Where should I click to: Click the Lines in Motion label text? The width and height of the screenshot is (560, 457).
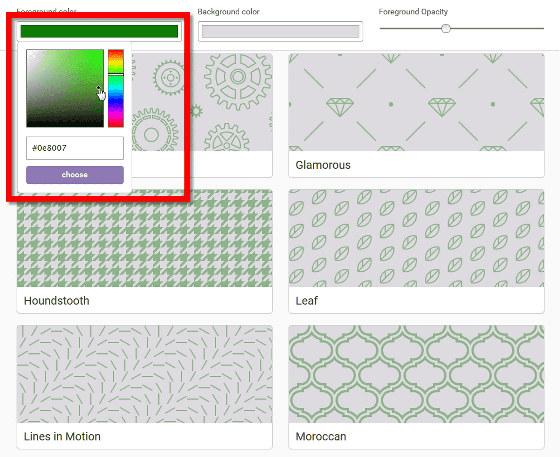[62, 436]
